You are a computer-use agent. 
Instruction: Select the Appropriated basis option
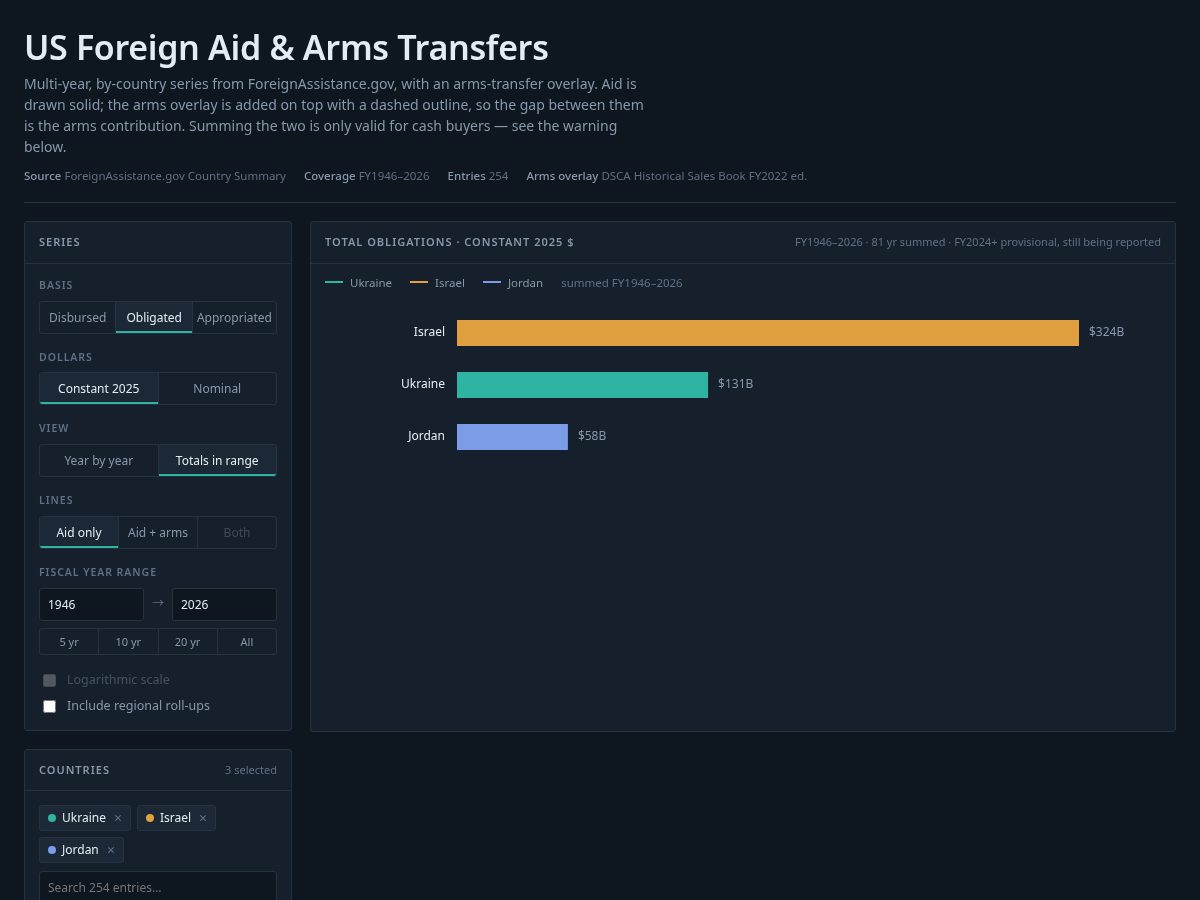coord(234,317)
